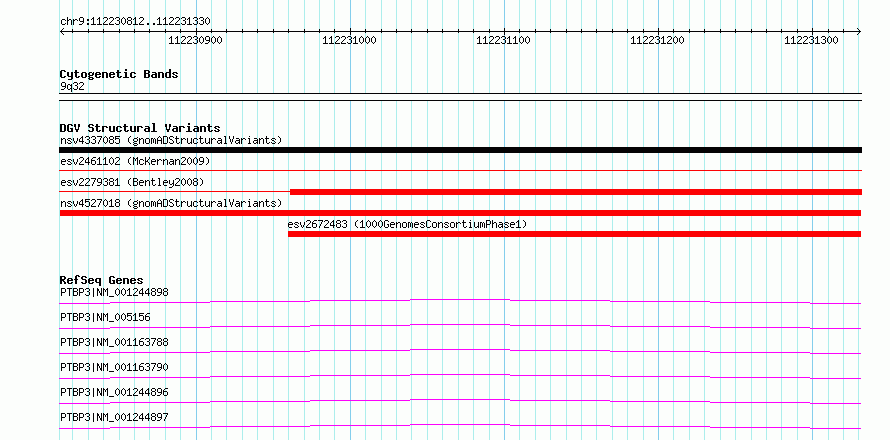This screenshot has height=440, width=890.
Task: Open variant nsv4527018 label
Action: 171,203
